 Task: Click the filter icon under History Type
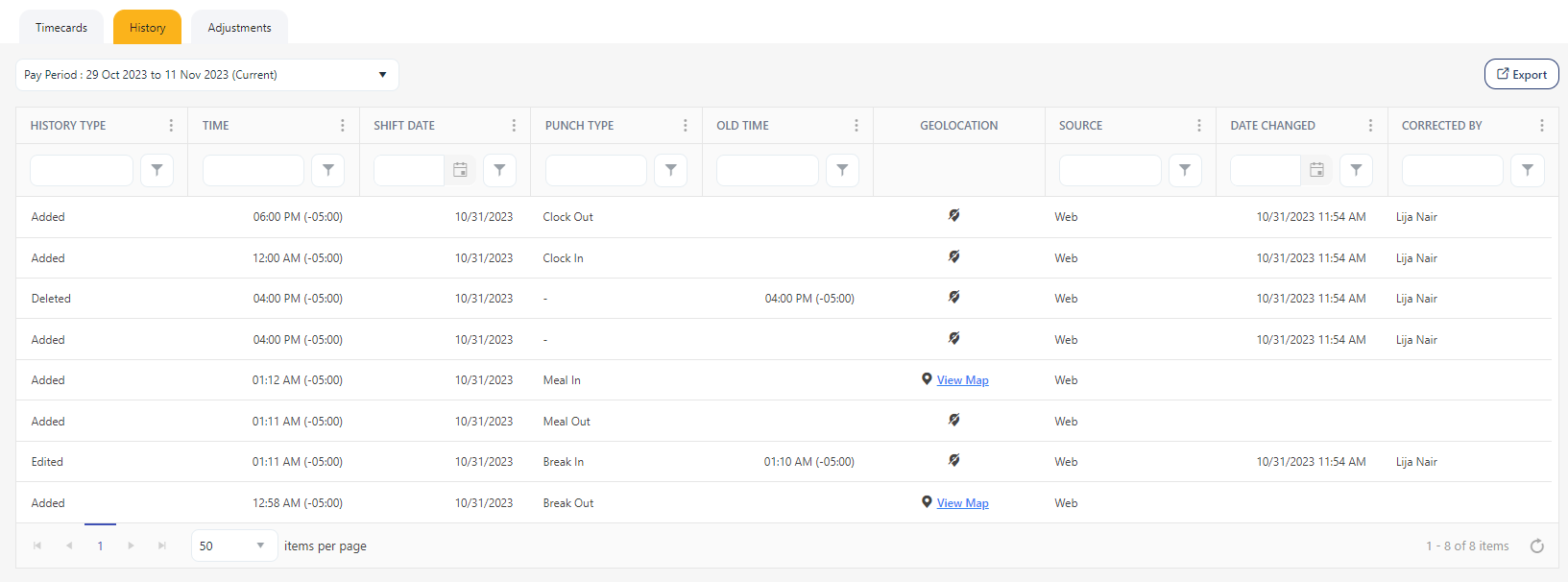157,170
